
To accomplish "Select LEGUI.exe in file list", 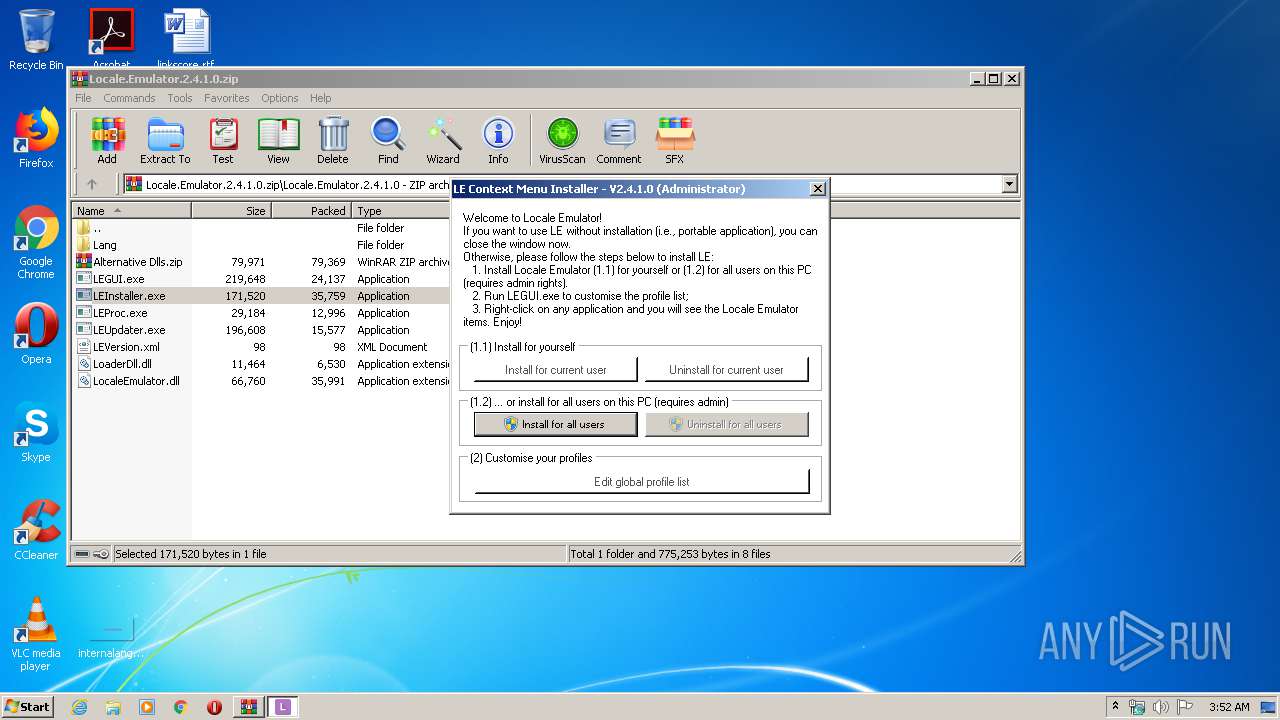I will coord(261,279).
